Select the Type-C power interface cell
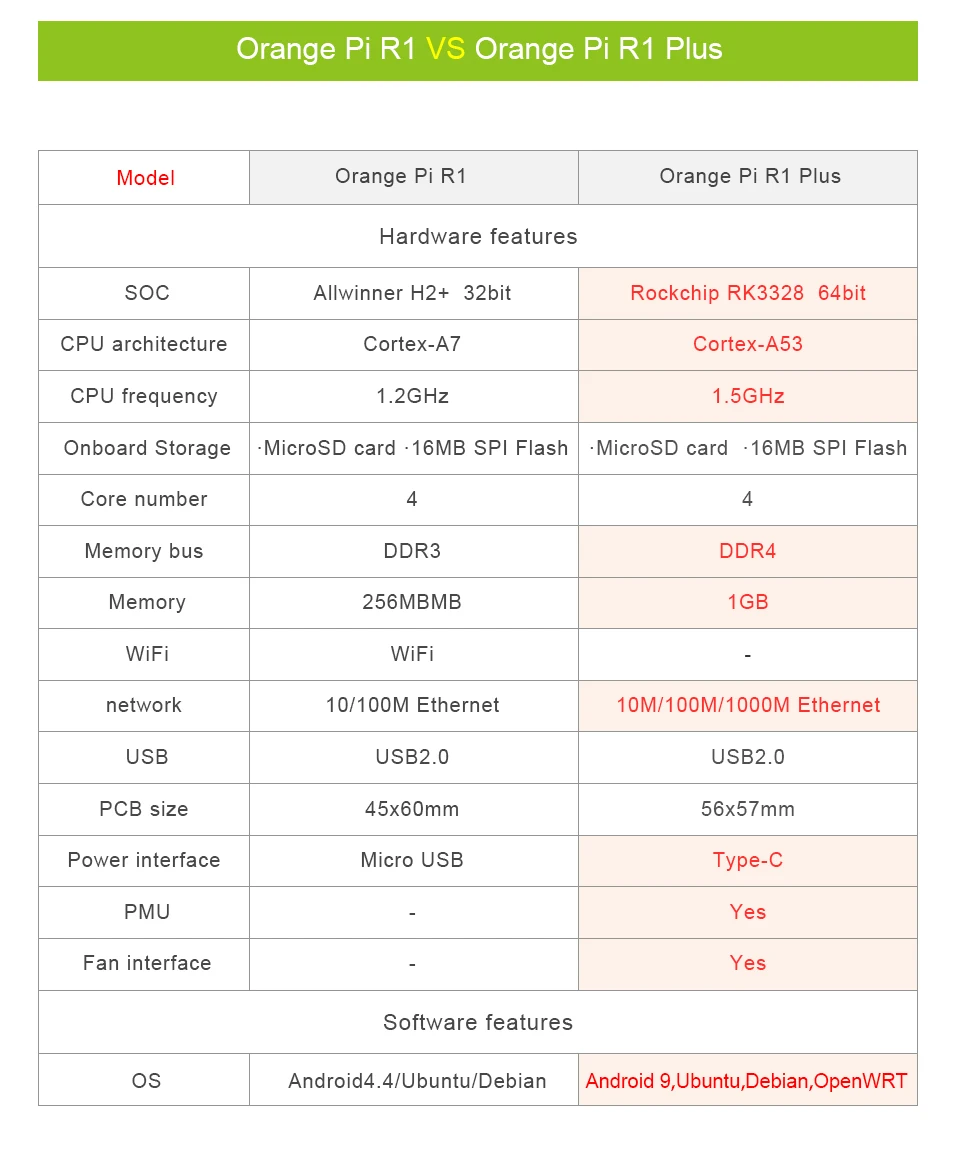This screenshot has width=960, height=1161. pyautogui.click(x=748, y=860)
